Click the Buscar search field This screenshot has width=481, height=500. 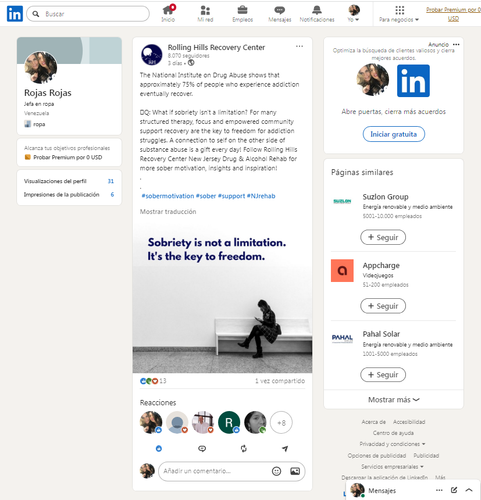click(x=88, y=14)
